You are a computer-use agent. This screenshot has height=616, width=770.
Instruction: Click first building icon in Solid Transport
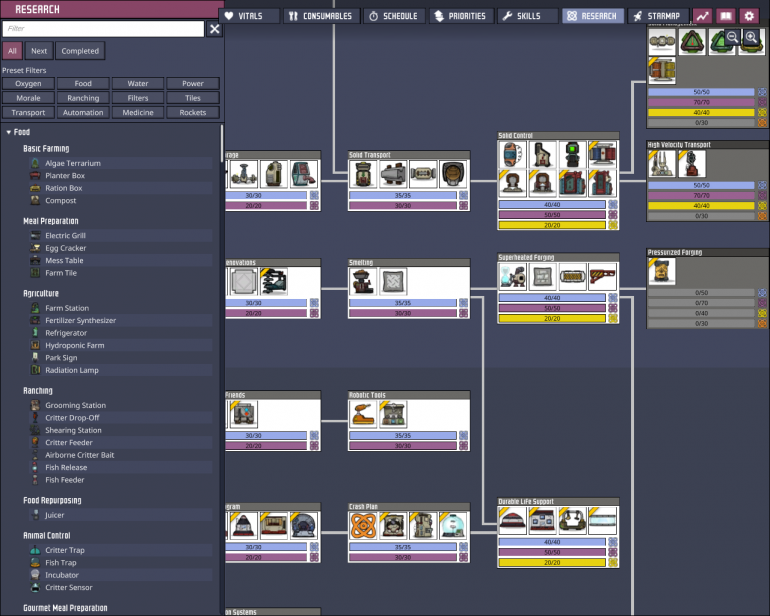click(x=363, y=174)
